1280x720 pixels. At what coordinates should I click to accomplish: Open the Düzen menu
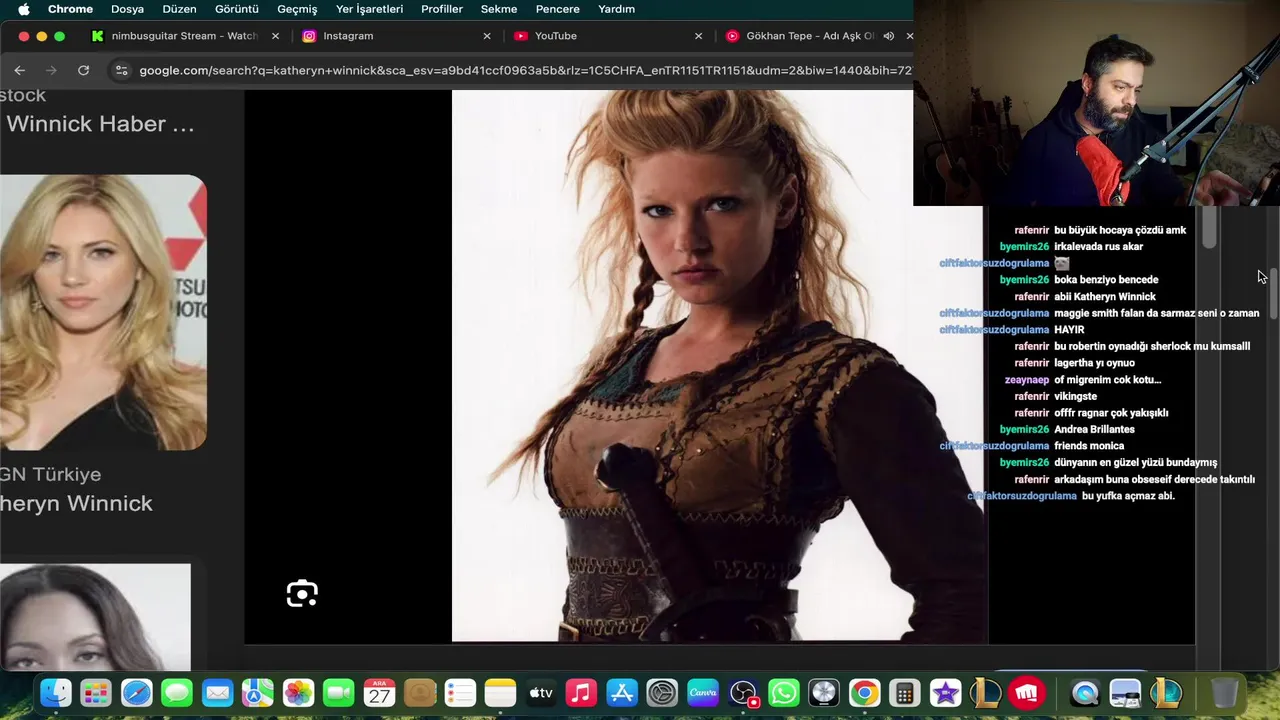click(179, 9)
